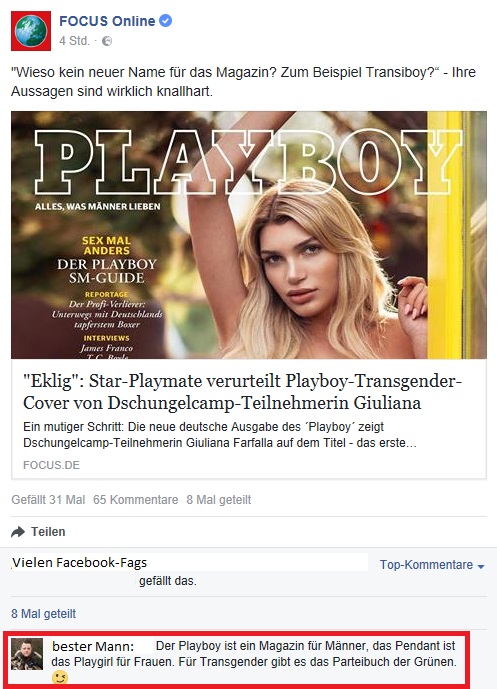The height and width of the screenshot is (689, 497).
Task: Open the 'bester Mann' commenter name
Action: (93, 646)
